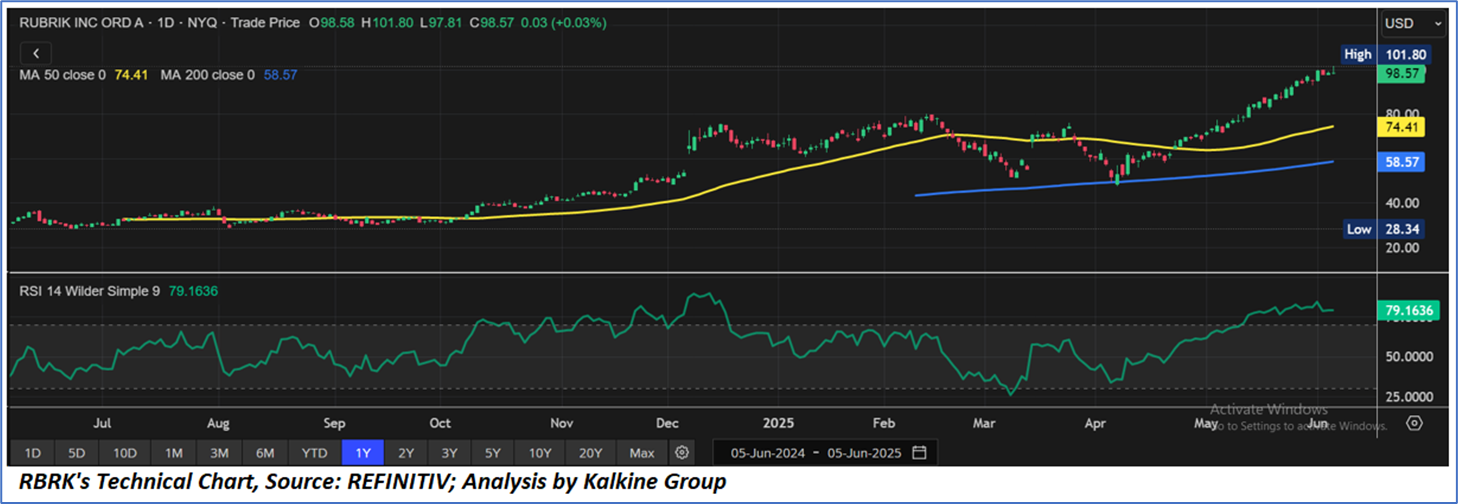Click the chart settings hexagon icon
The height and width of the screenshot is (504, 1458).
coord(1414,423)
